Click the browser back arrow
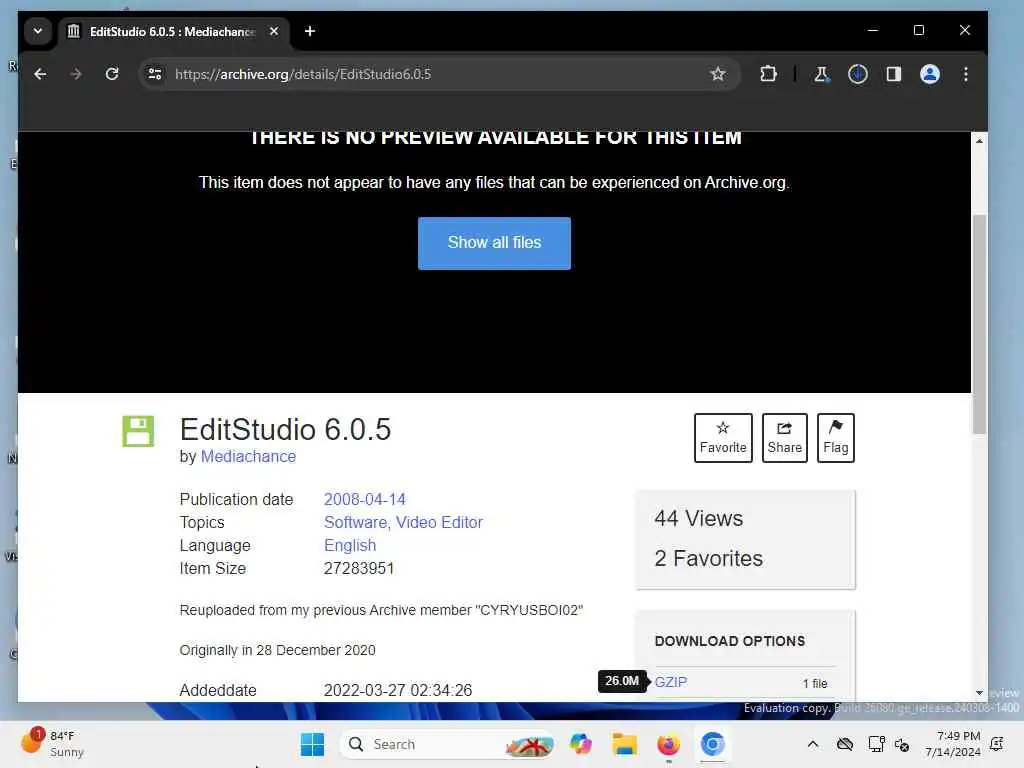Screen dimensions: 1024x768 [40, 74]
